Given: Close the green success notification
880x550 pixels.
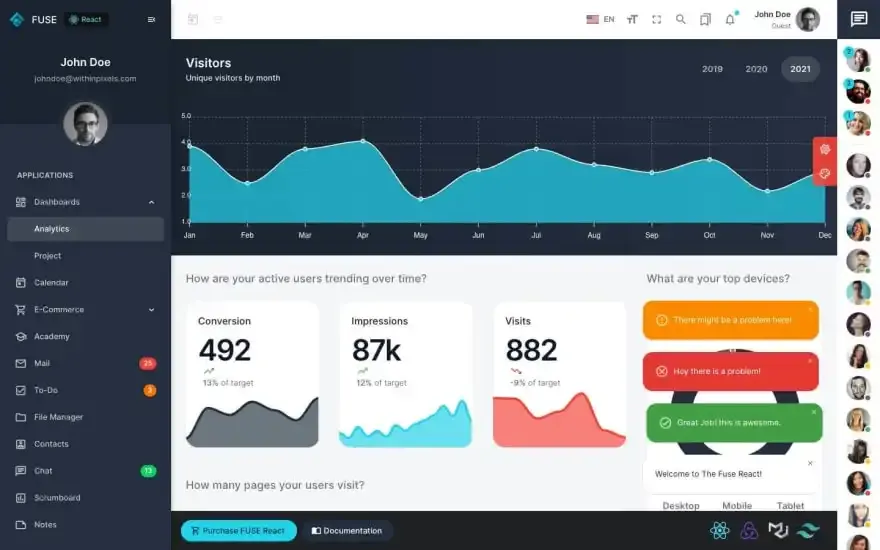Looking at the screenshot, I should point(814,412).
